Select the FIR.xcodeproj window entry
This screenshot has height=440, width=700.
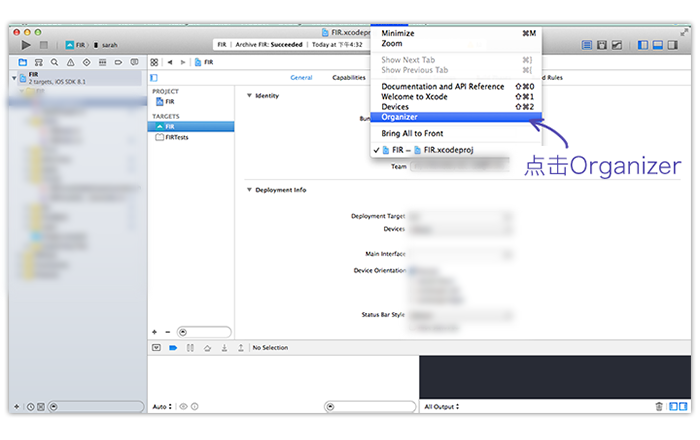click(x=456, y=149)
